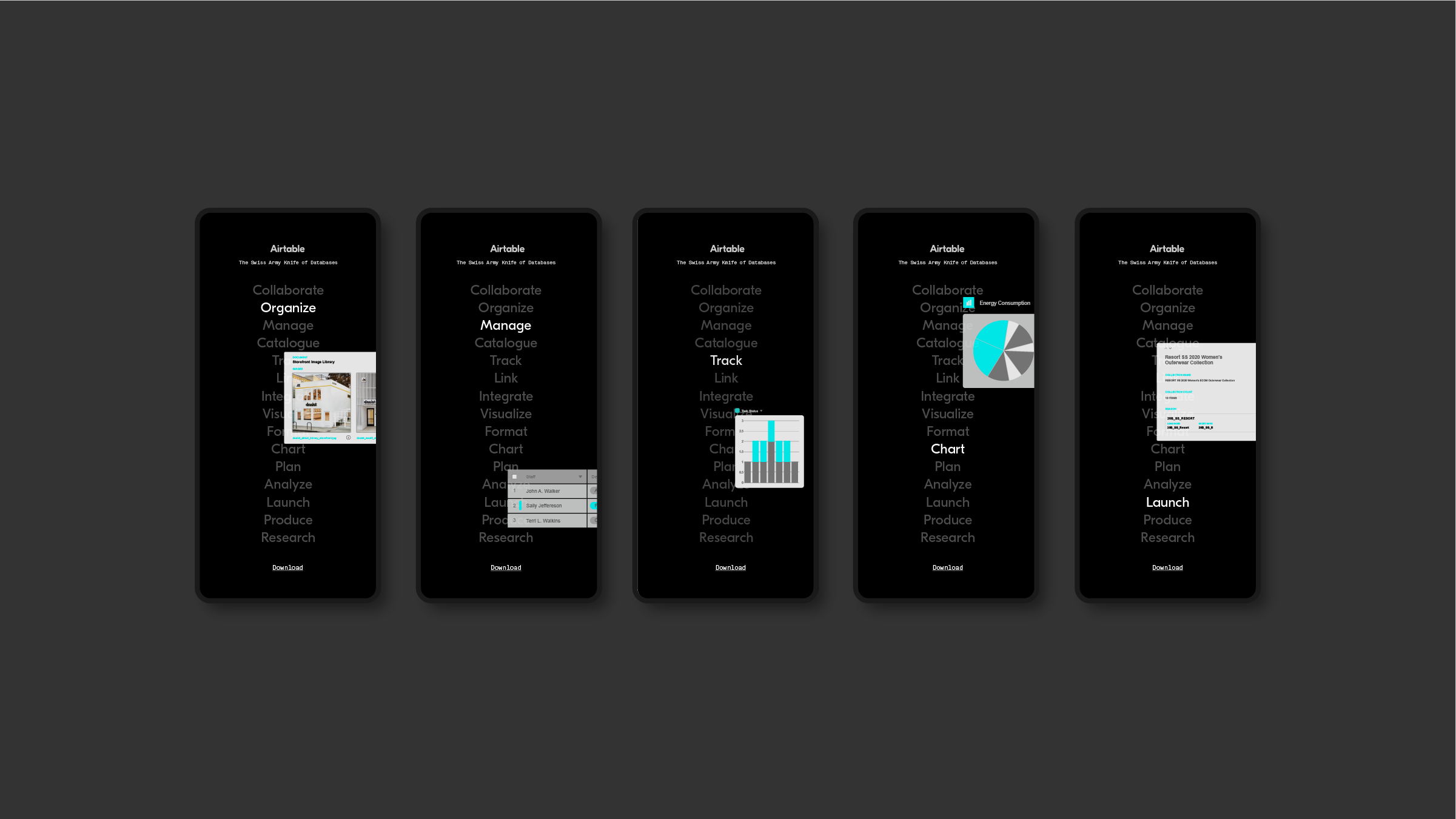Click the Energy Consumption pie chart
The height and width of the screenshot is (819, 1456).
(1003, 351)
